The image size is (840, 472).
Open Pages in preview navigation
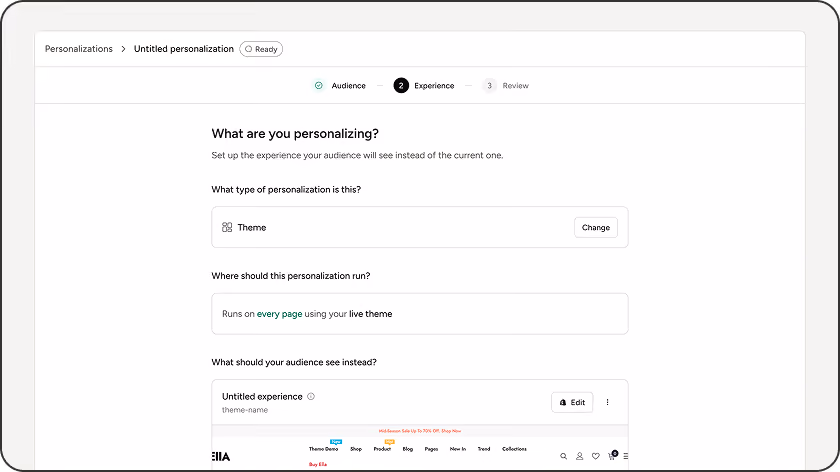tap(431, 449)
